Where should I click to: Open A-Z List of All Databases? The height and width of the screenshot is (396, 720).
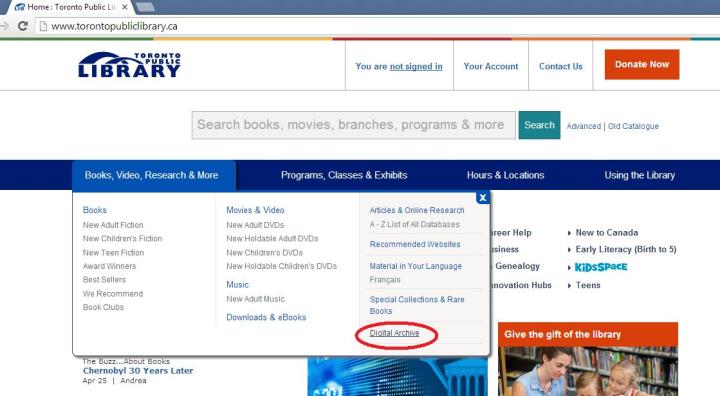[x=415, y=225]
